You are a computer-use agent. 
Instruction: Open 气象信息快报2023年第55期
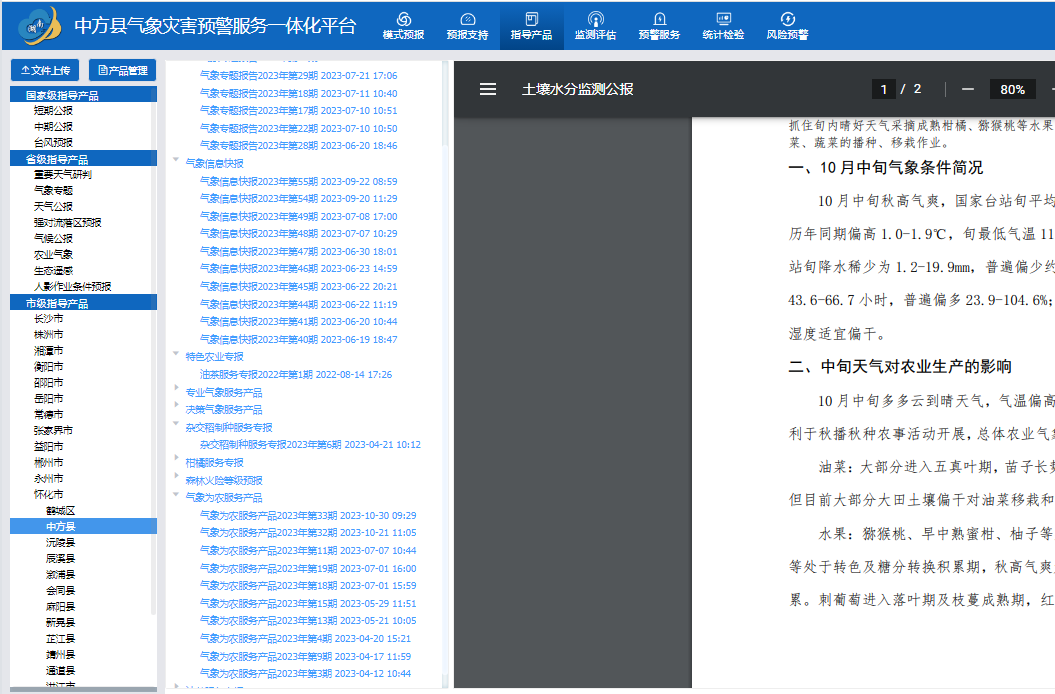click(x=298, y=182)
